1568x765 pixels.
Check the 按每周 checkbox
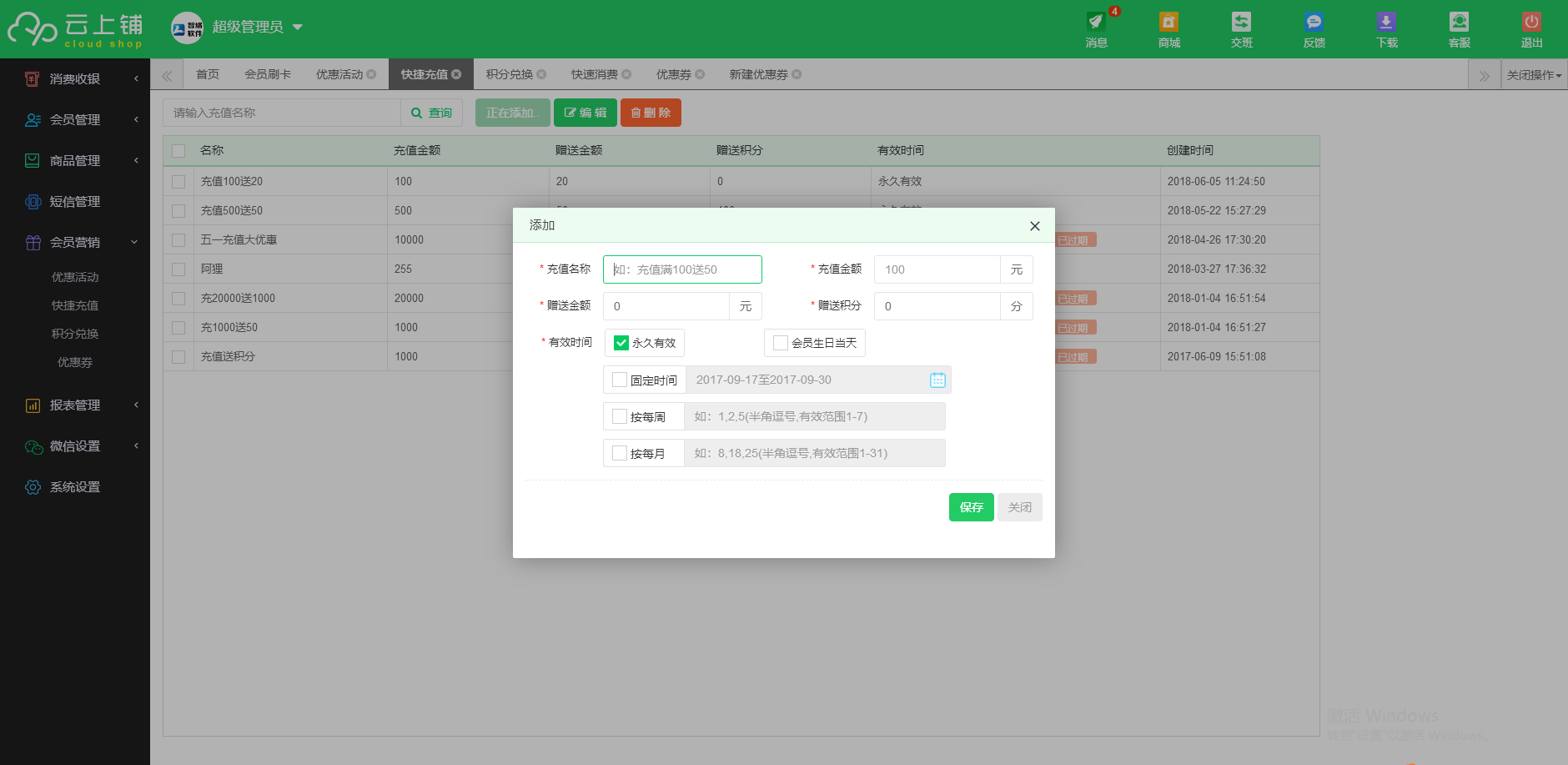(x=620, y=416)
